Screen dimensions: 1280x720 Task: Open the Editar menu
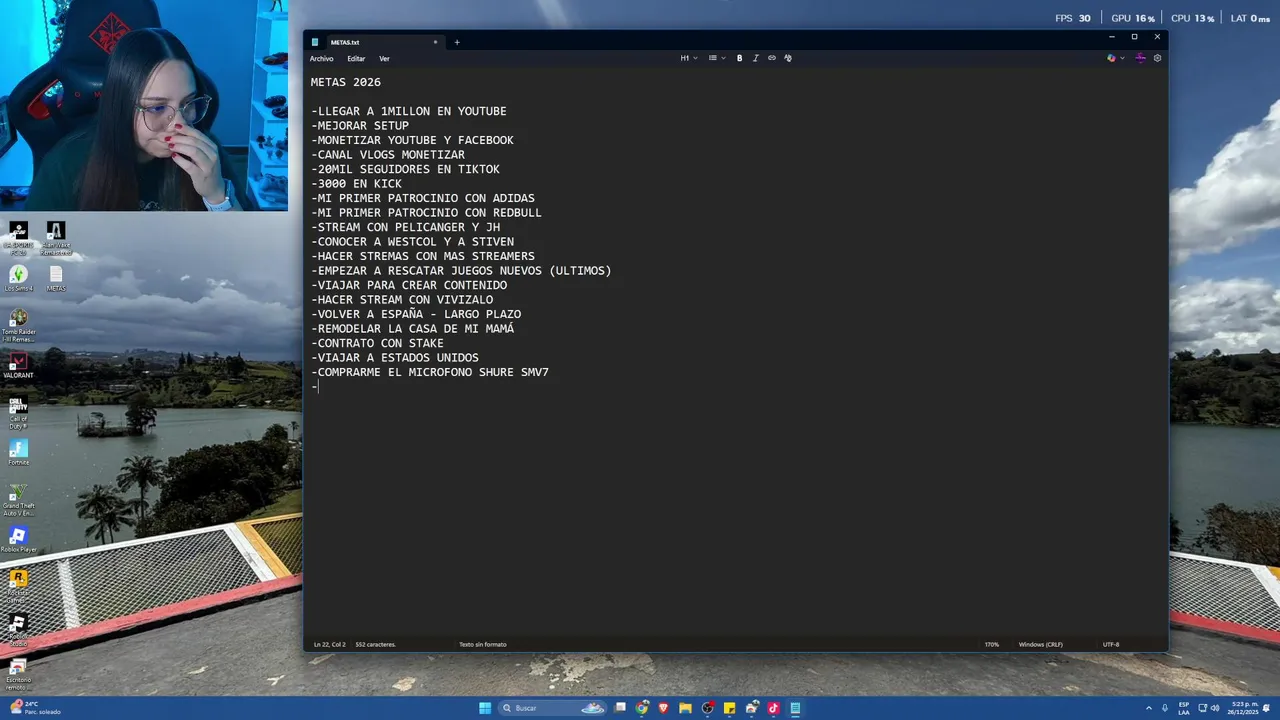(356, 59)
